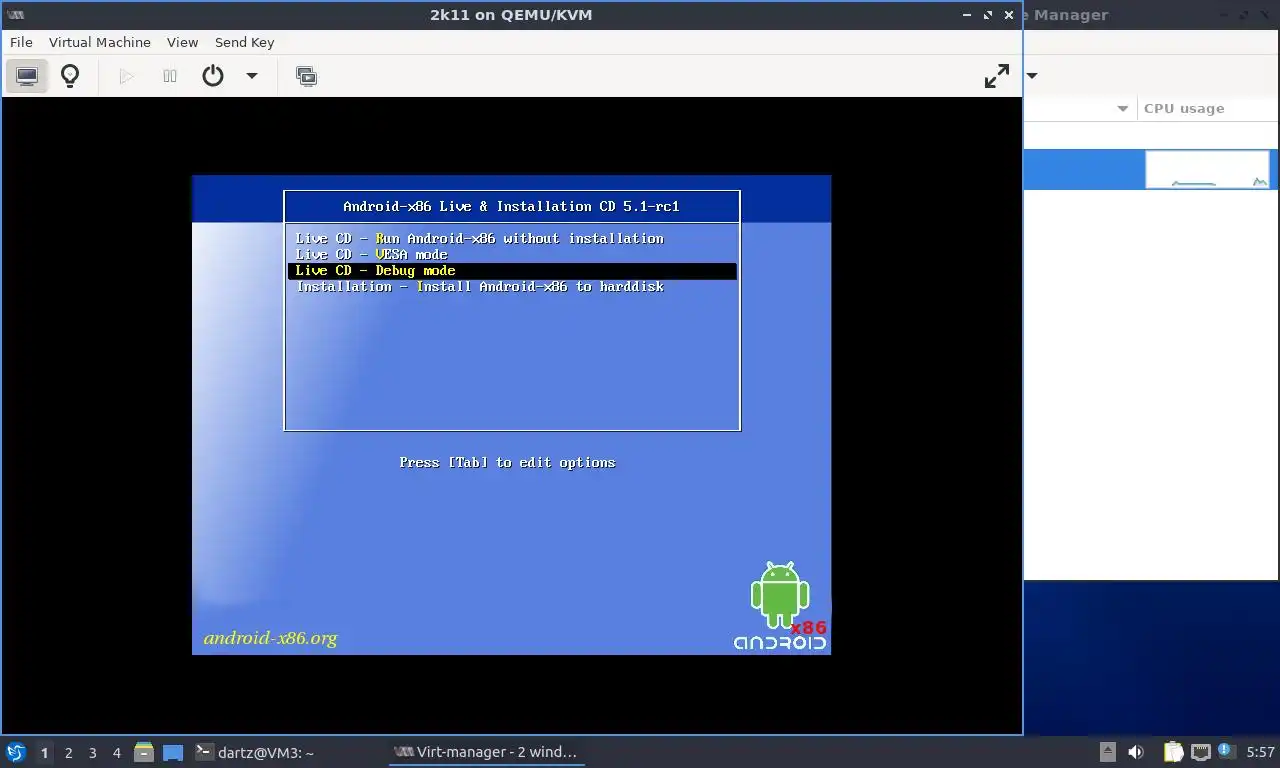The width and height of the screenshot is (1280, 768).
Task: Open file manager from panel launcher
Action: pos(144,752)
